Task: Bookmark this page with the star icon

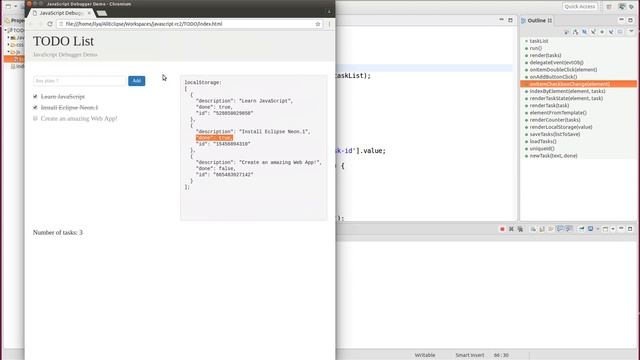Action: (318, 24)
